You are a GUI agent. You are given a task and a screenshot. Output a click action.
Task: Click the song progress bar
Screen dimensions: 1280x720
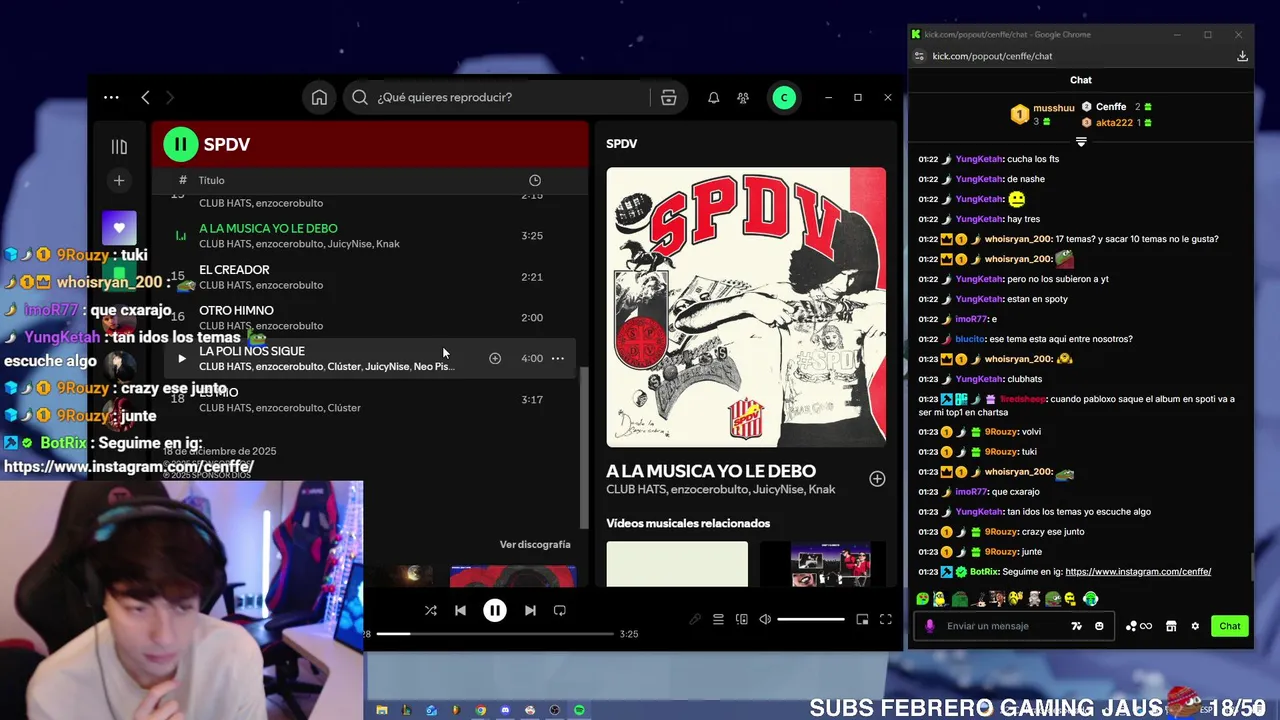coord(495,634)
